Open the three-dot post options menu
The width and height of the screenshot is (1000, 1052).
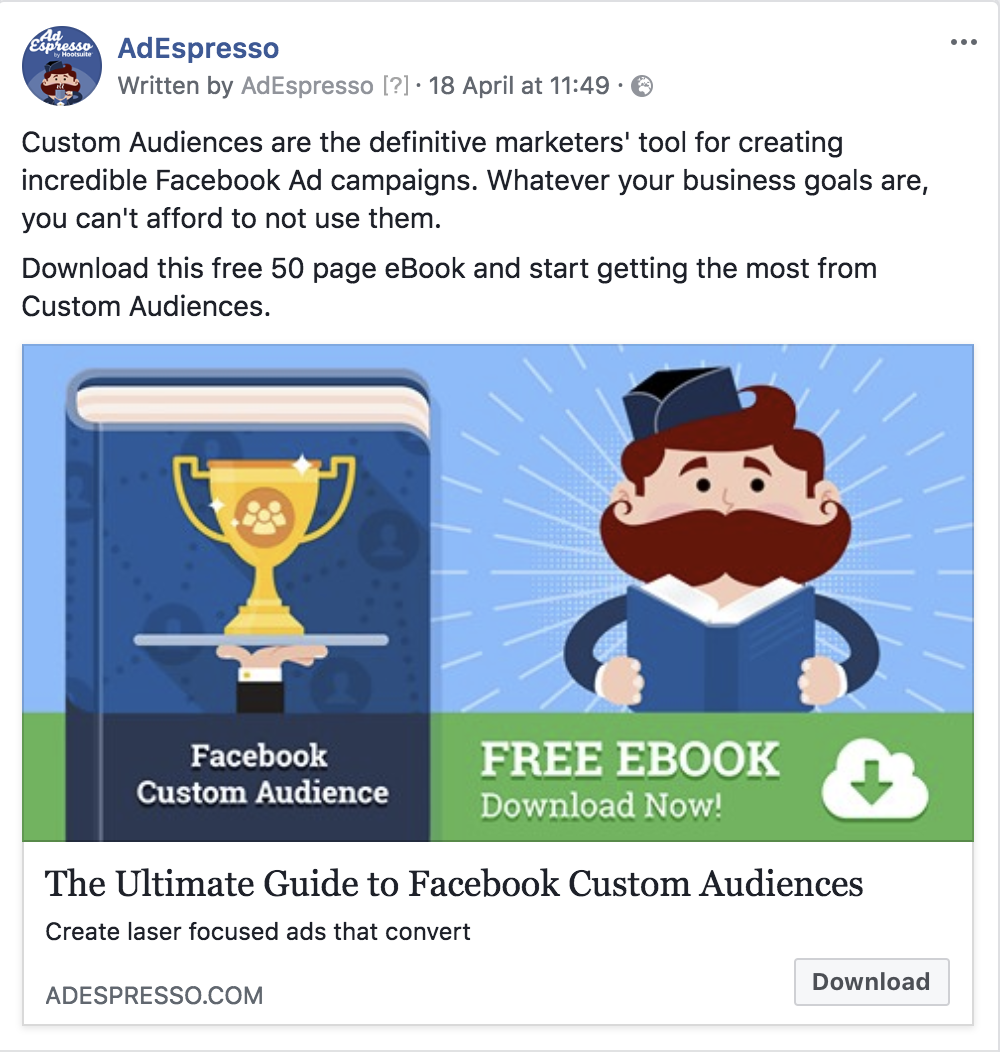coord(963,42)
